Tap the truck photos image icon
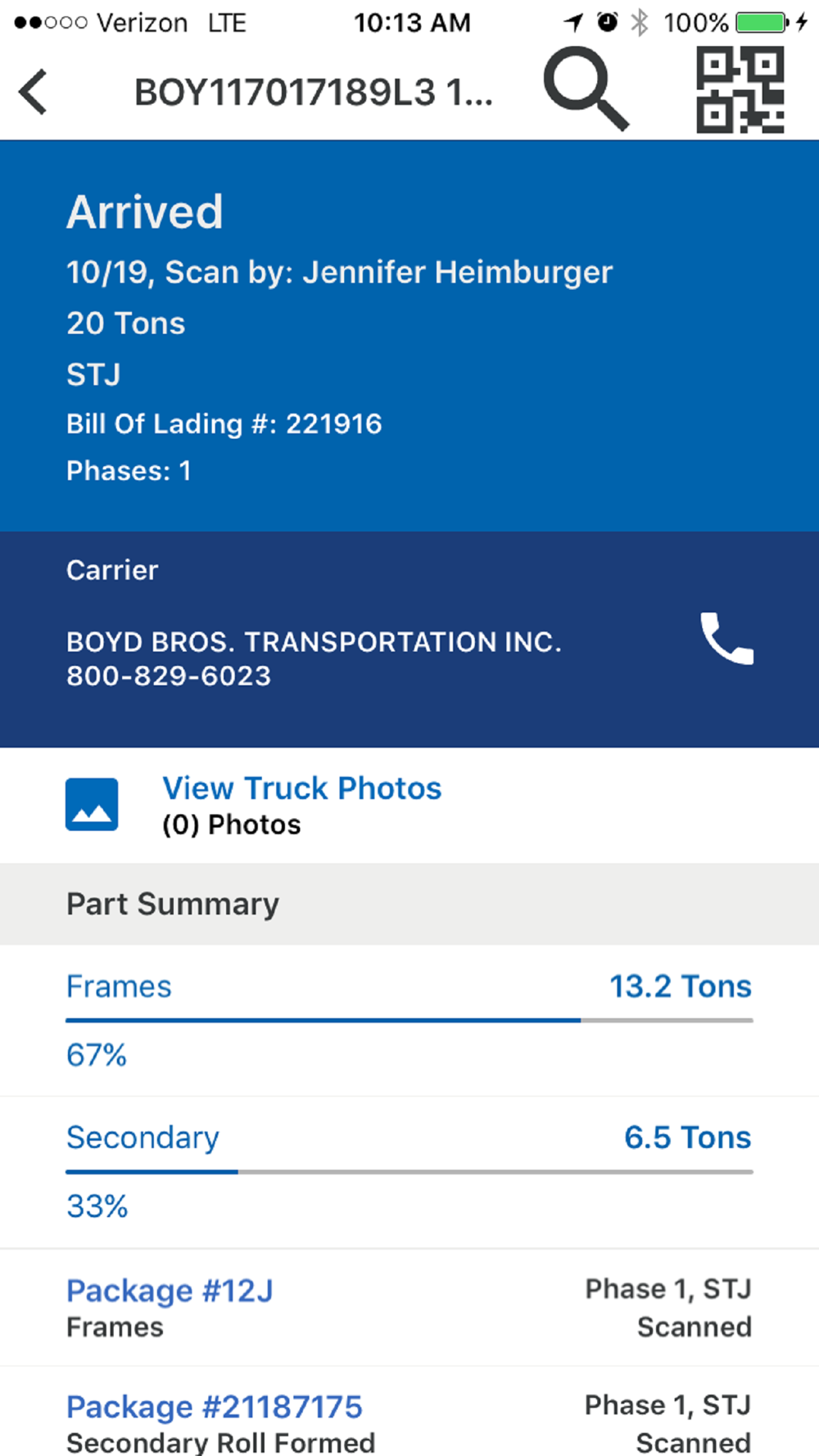 pos(92,804)
